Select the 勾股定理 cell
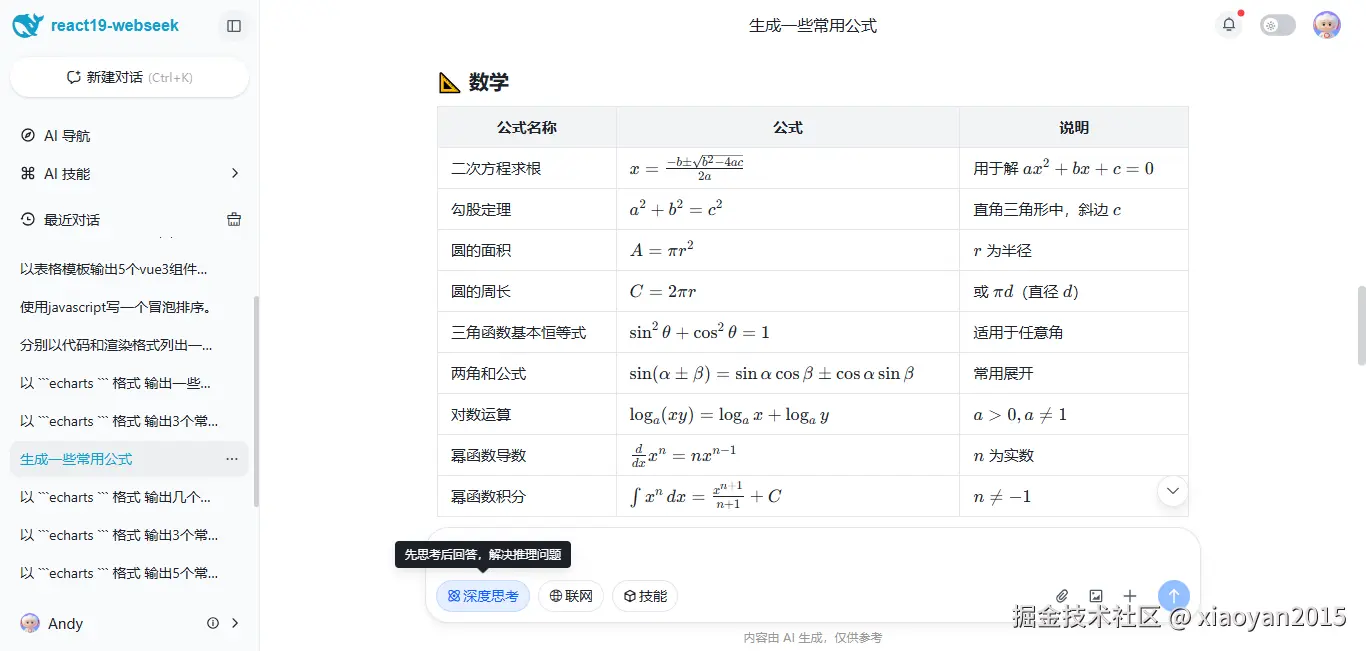Image resolution: width=1366 pixels, height=651 pixels. point(527,209)
